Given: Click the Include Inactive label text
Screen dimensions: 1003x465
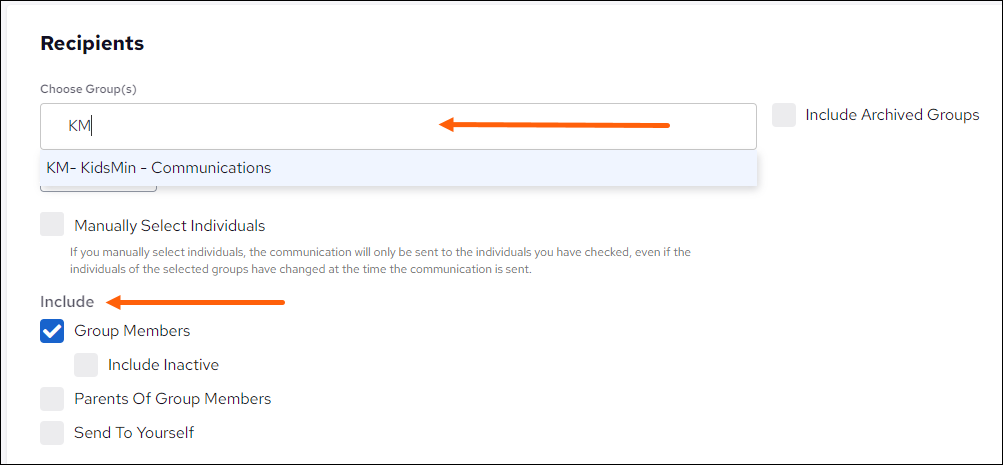Looking at the screenshot, I should point(163,365).
